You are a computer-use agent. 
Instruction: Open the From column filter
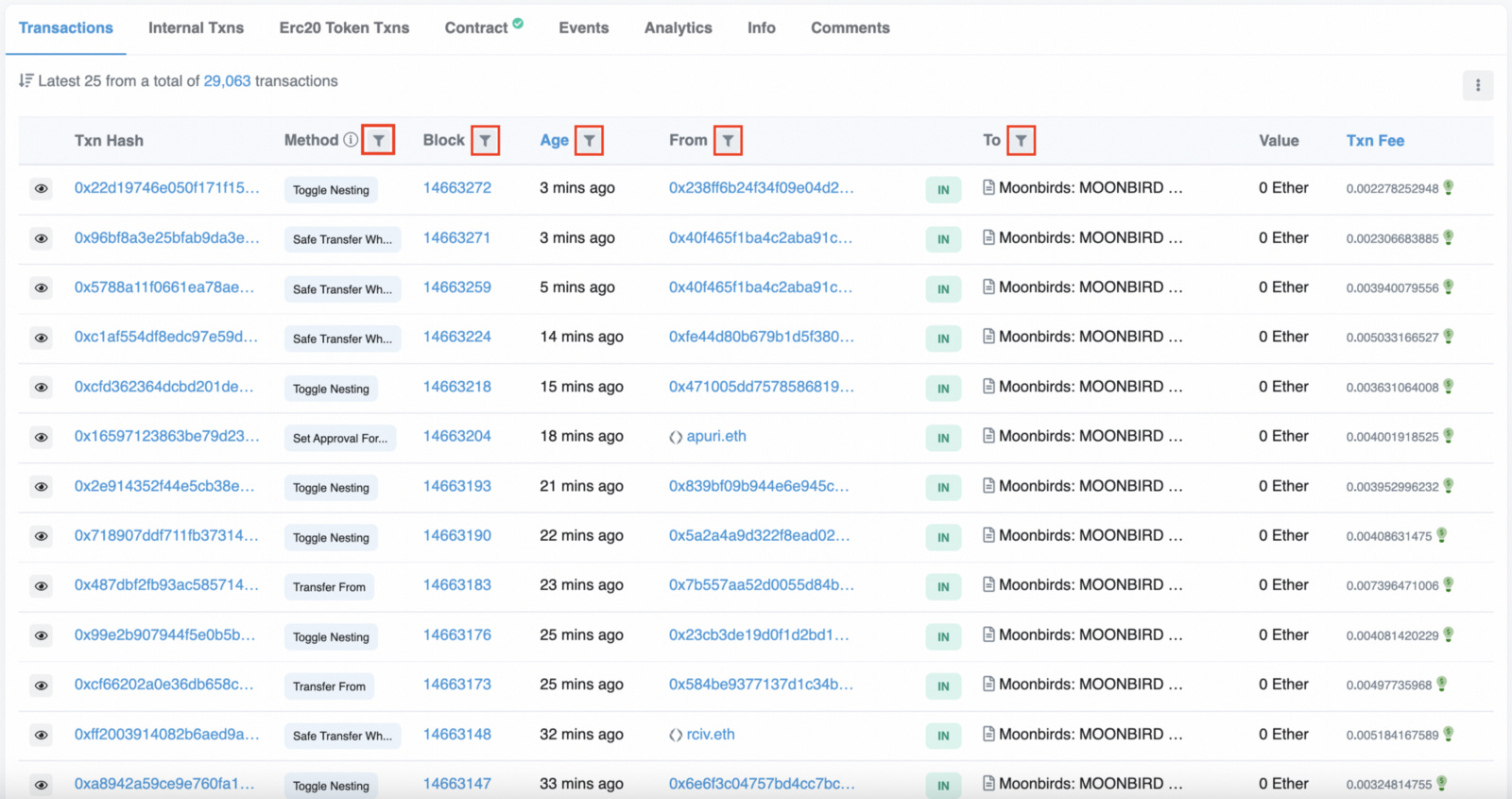click(728, 140)
